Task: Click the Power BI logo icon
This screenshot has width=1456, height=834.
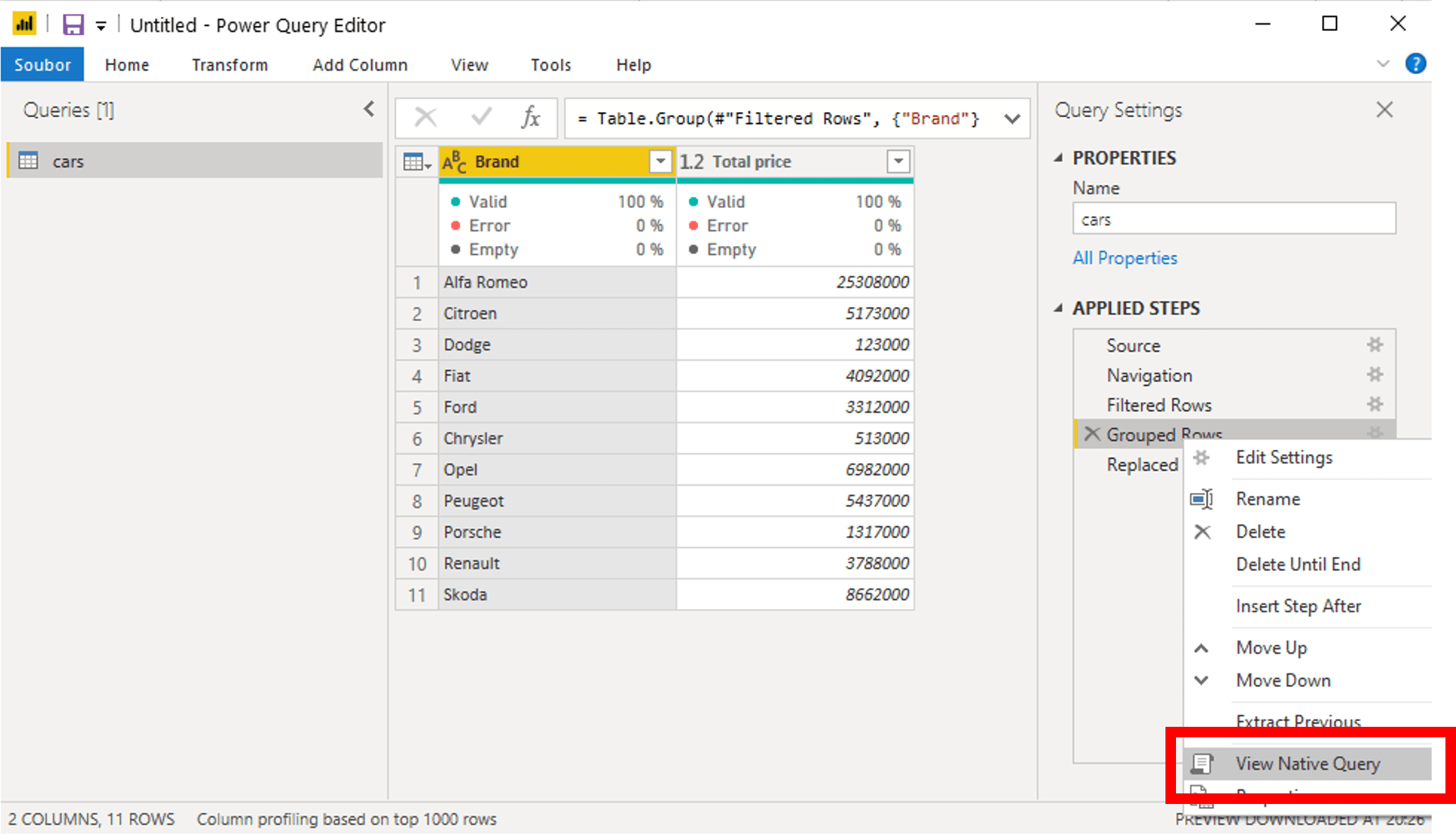Action: (24, 24)
